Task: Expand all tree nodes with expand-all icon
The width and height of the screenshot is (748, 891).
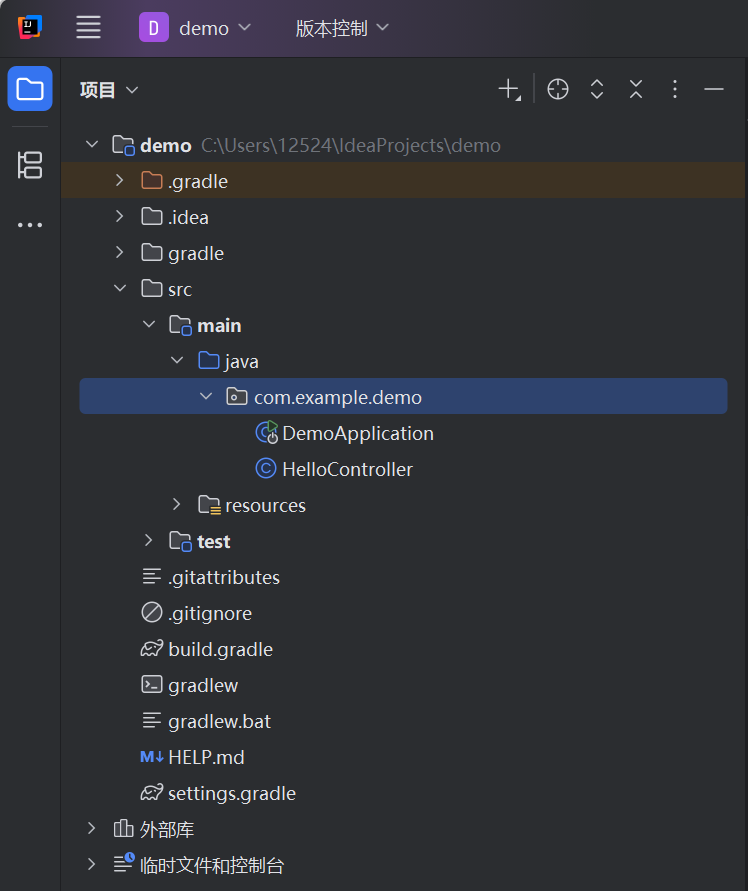Action: (596, 89)
